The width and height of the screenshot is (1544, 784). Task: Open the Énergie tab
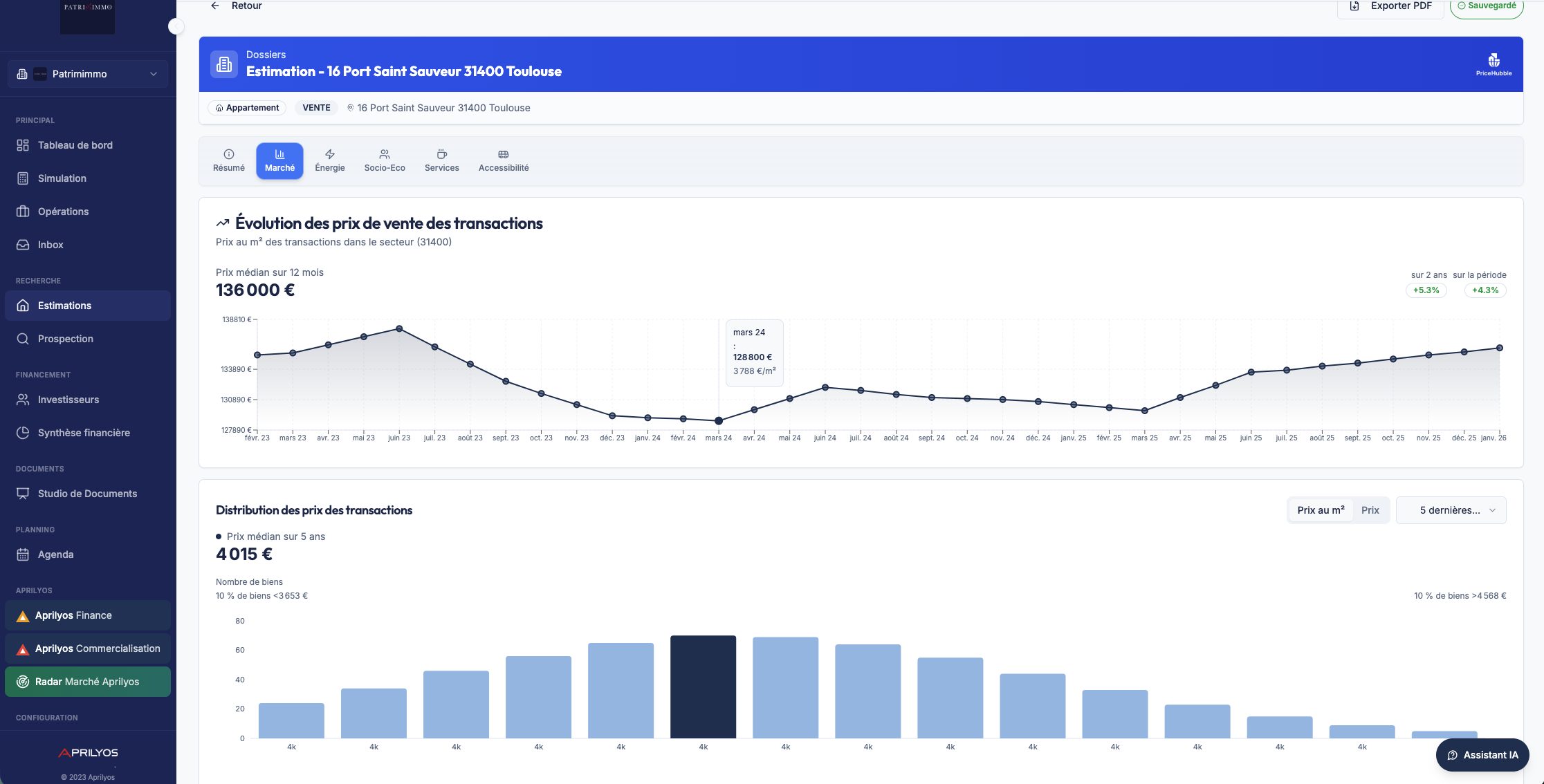(329, 160)
